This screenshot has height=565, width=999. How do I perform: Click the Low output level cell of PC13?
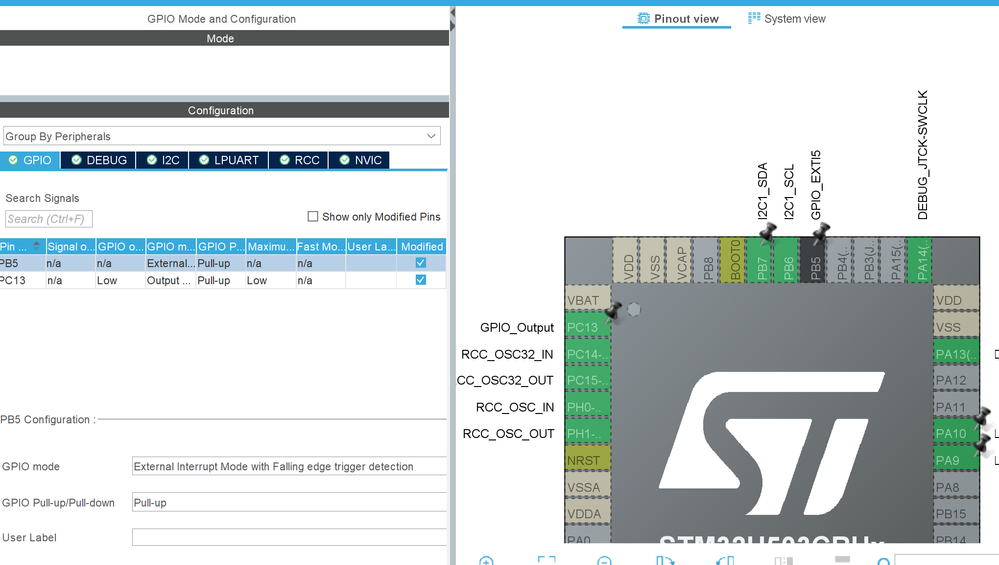120,280
